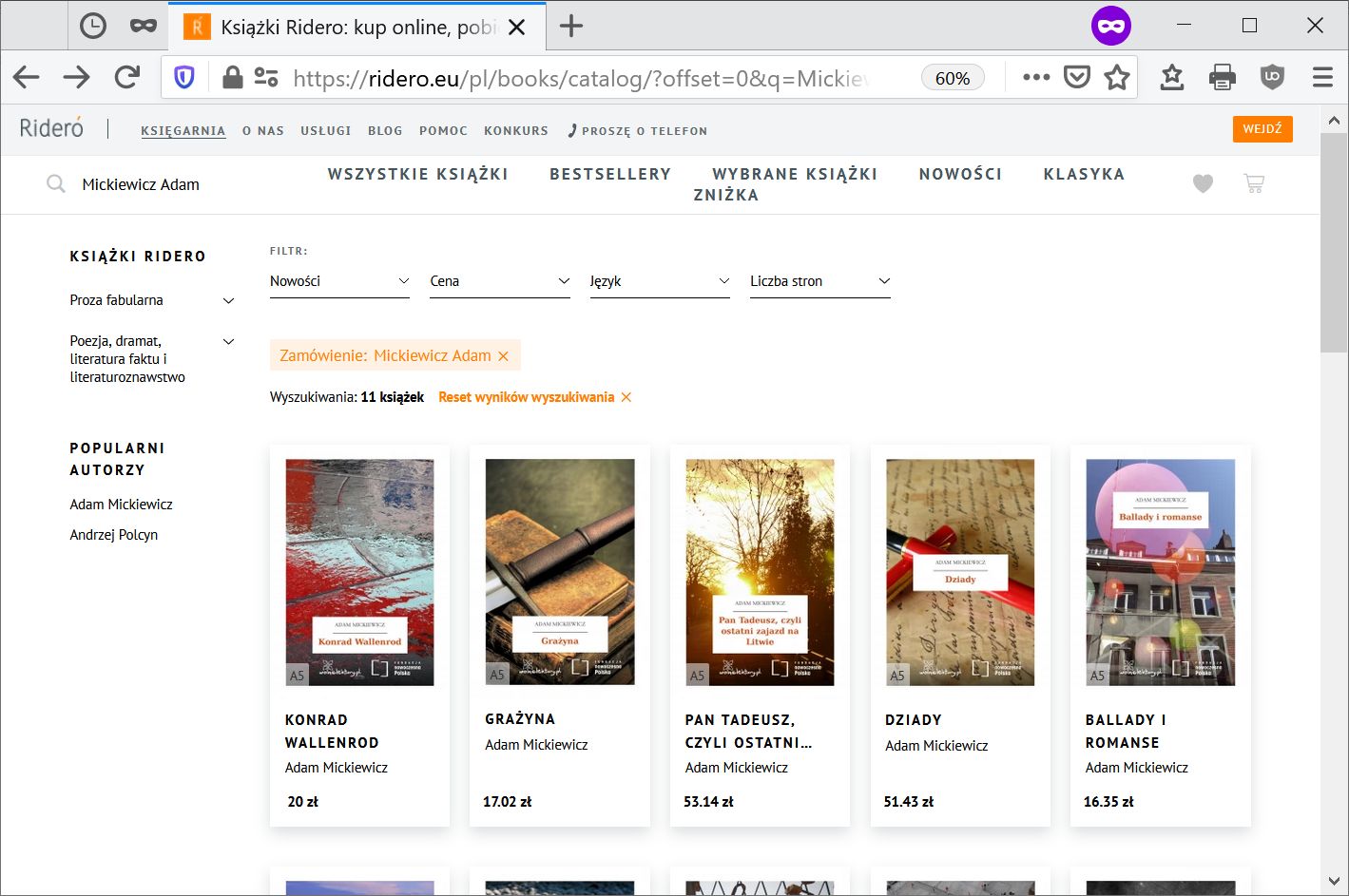Image resolution: width=1349 pixels, height=896 pixels.
Task: Click PROSZĘ O TELEFON link
Action: click(x=638, y=131)
